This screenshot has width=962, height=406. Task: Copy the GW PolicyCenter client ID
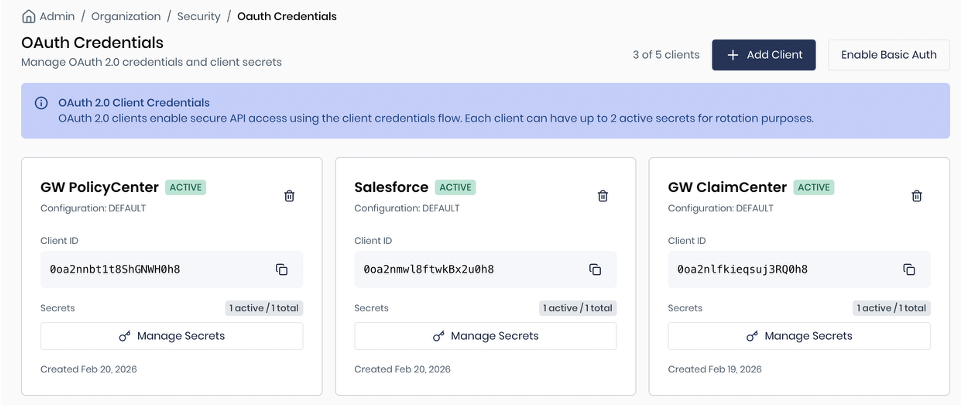281,269
